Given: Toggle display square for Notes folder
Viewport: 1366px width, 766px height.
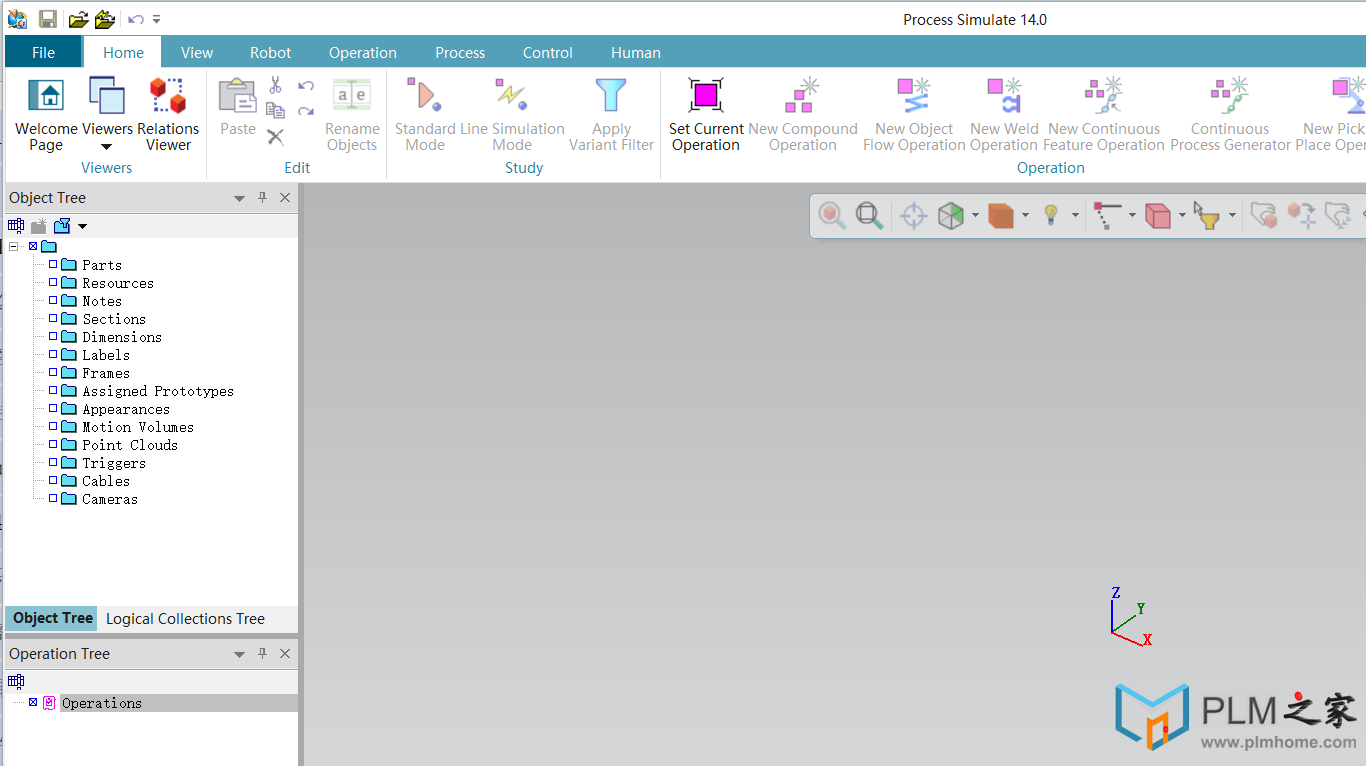Looking at the screenshot, I should point(53,301).
